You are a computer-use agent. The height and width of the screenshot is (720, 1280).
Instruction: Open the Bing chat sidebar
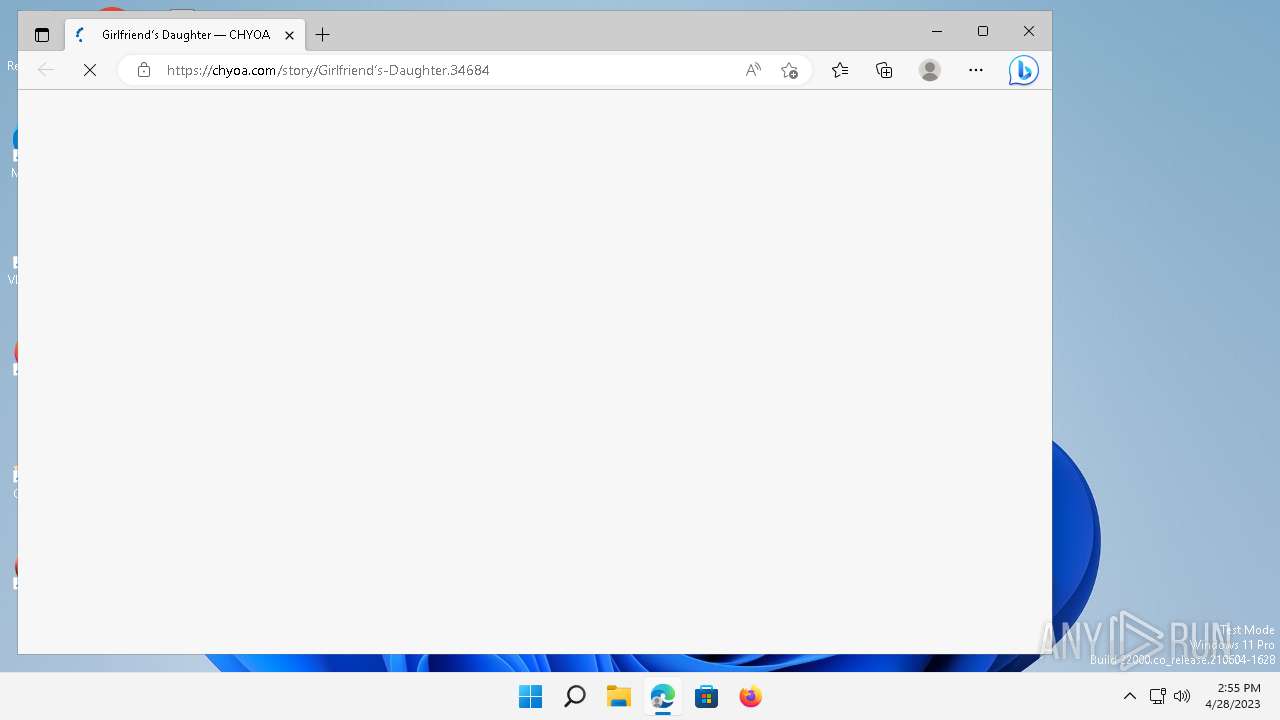(1023, 70)
